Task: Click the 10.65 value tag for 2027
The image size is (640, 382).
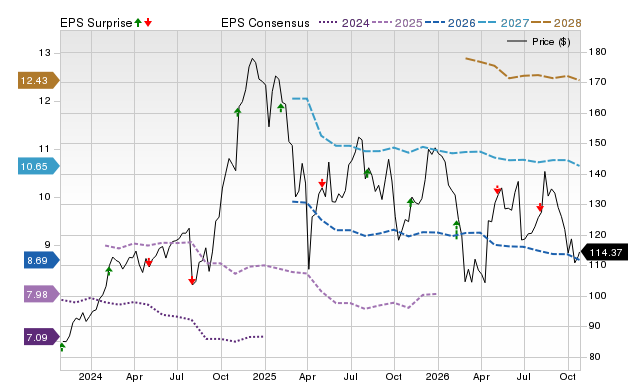Action: point(39,167)
